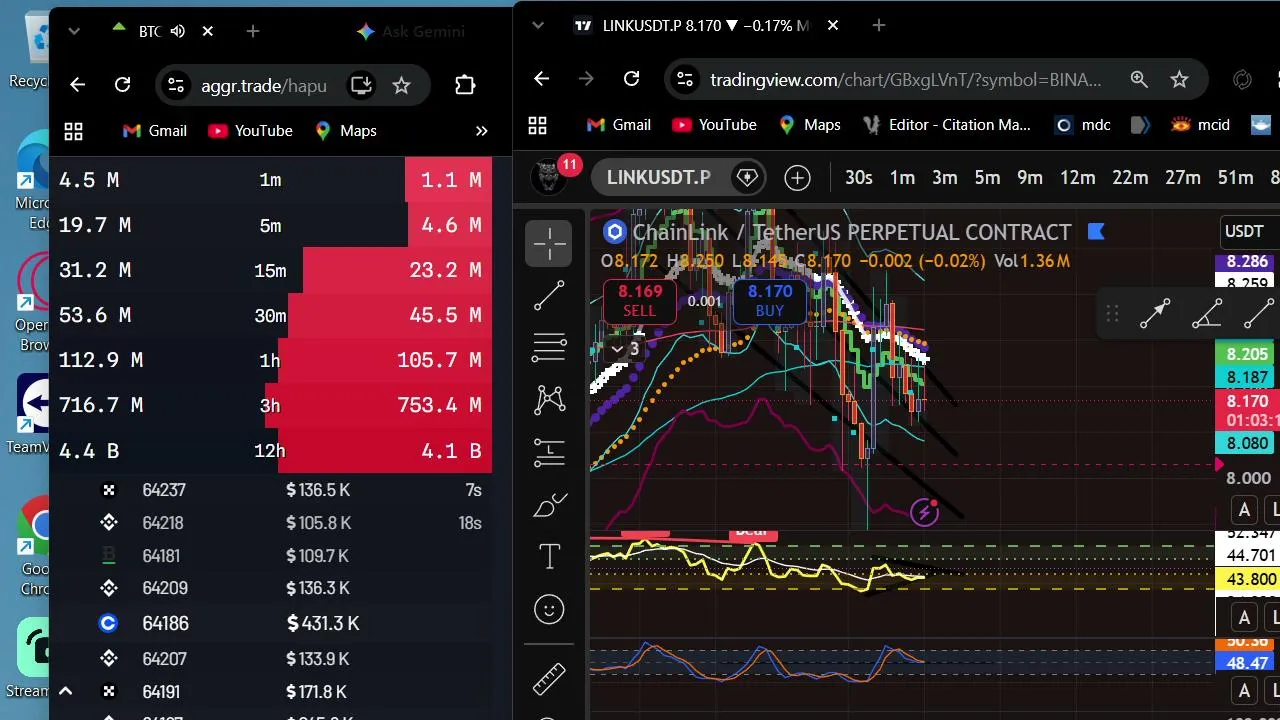Open the tab search dropdown in TradingView window
1280x720 pixels.
click(x=539, y=25)
